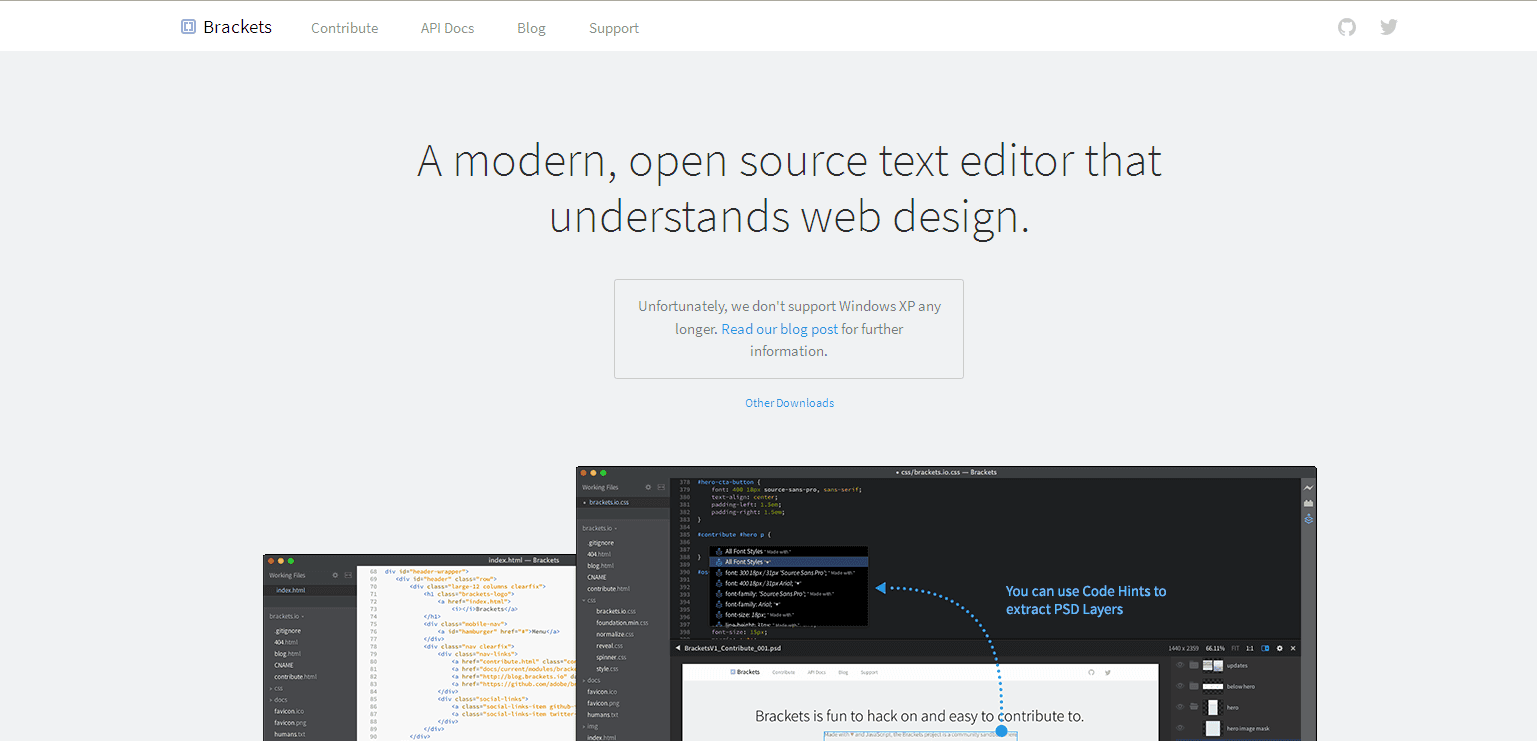This screenshot has height=741, width=1537.
Task: Expand the img folder in the file tree
Action: (x=590, y=726)
